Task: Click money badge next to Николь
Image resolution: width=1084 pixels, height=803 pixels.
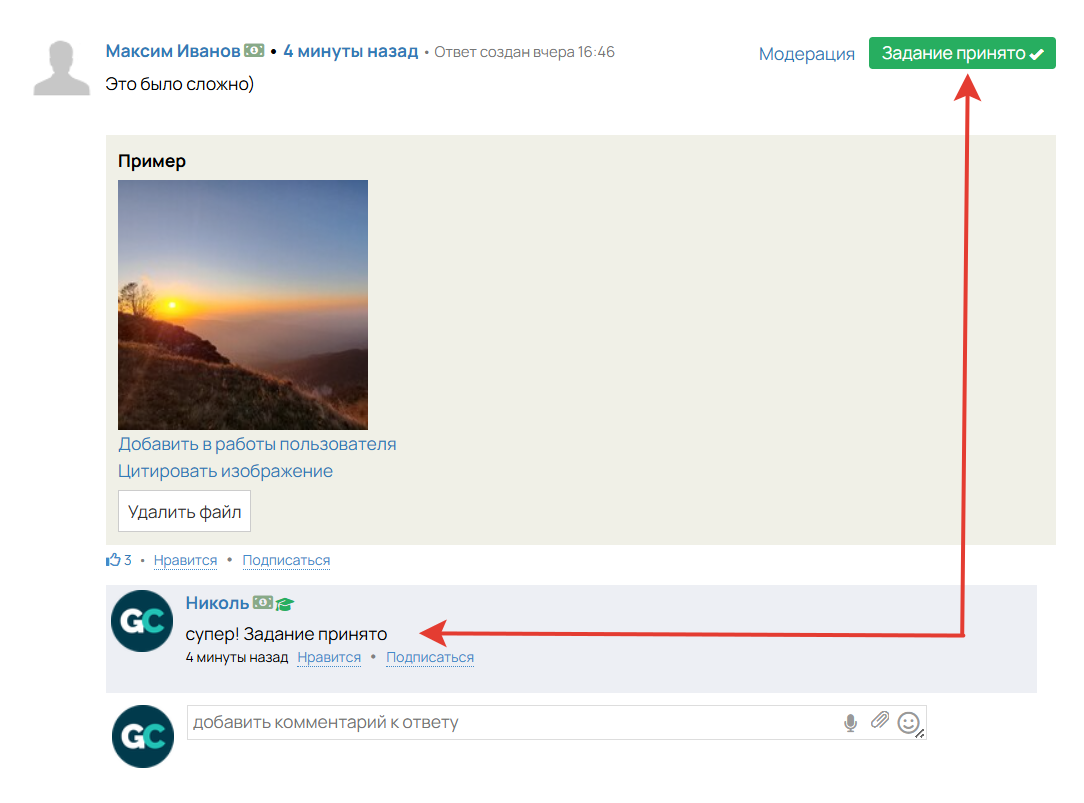Action: tap(262, 603)
